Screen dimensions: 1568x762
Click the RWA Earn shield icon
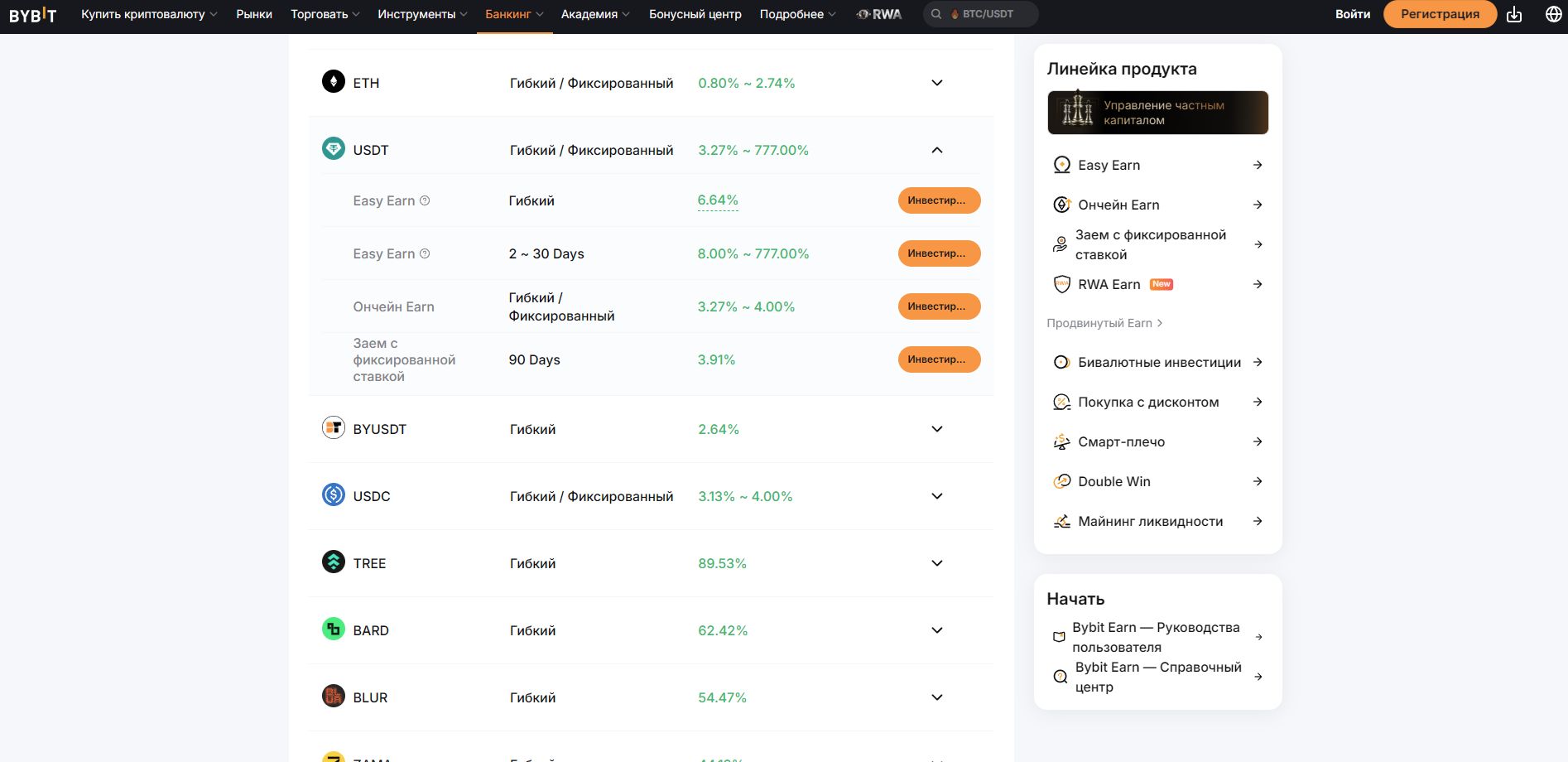click(1061, 284)
